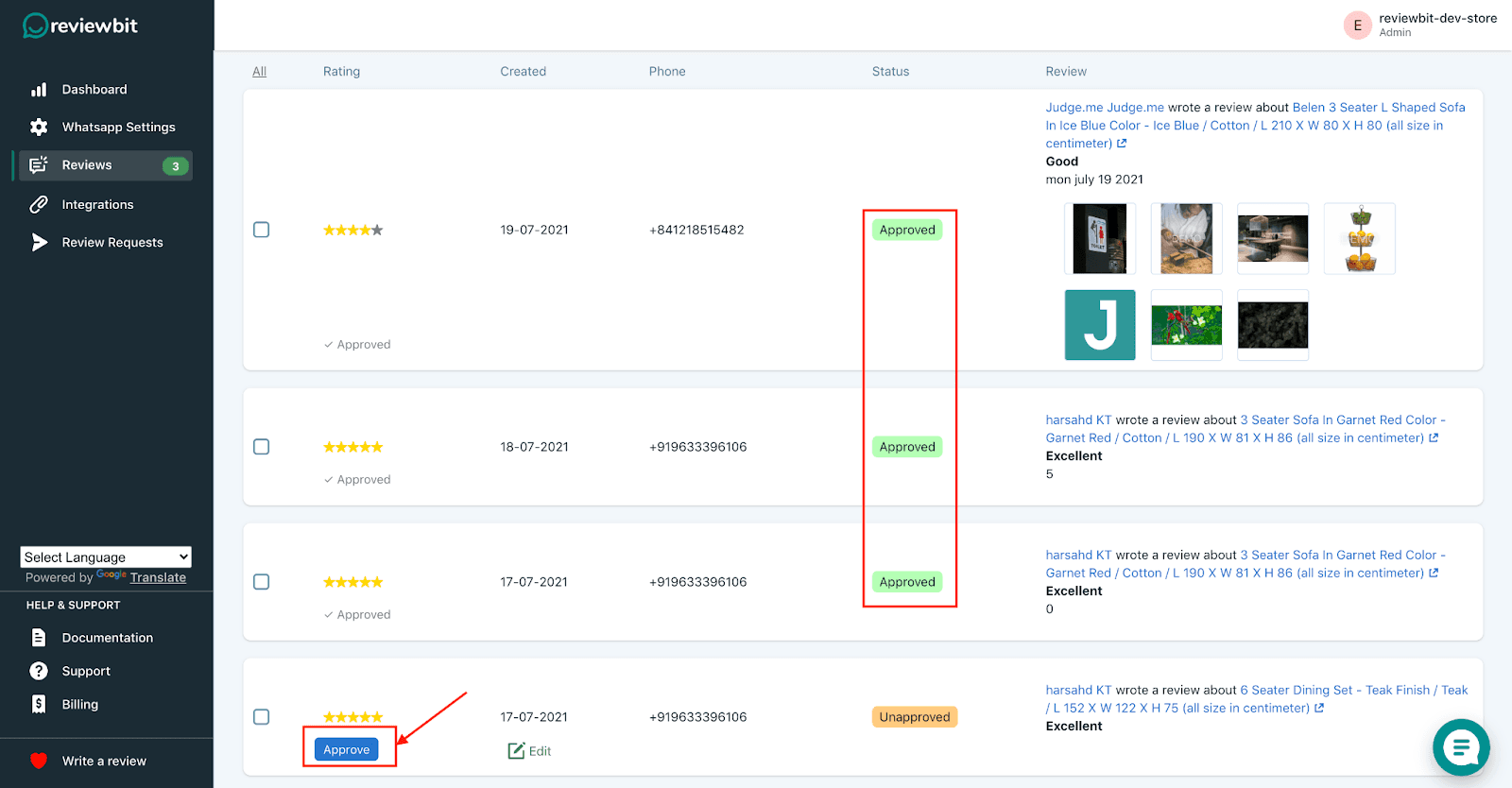This screenshot has height=788, width=1512.
Task: Open the live chat bubble widget
Action: [x=1460, y=747]
